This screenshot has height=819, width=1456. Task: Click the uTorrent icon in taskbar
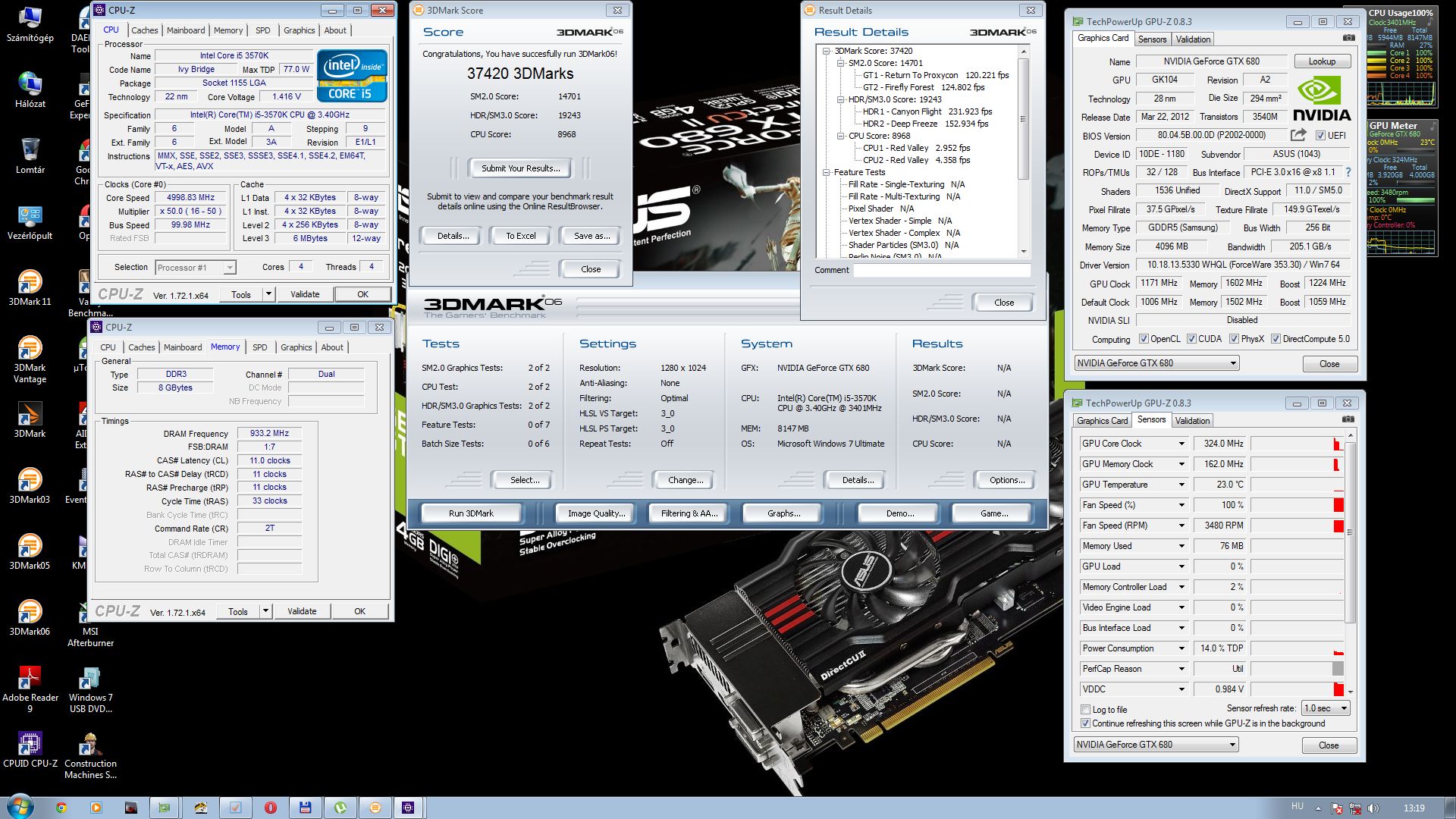[340, 808]
